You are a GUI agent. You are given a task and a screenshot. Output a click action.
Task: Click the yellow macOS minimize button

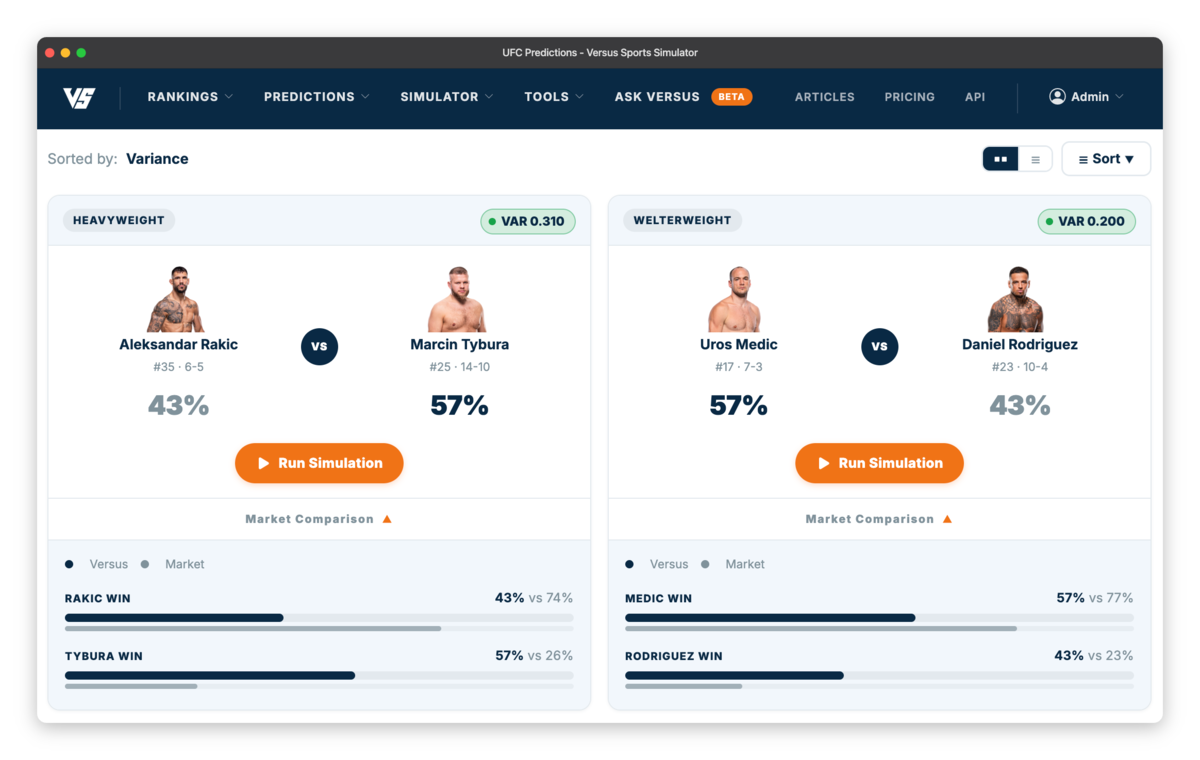pyautogui.click(x=66, y=53)
